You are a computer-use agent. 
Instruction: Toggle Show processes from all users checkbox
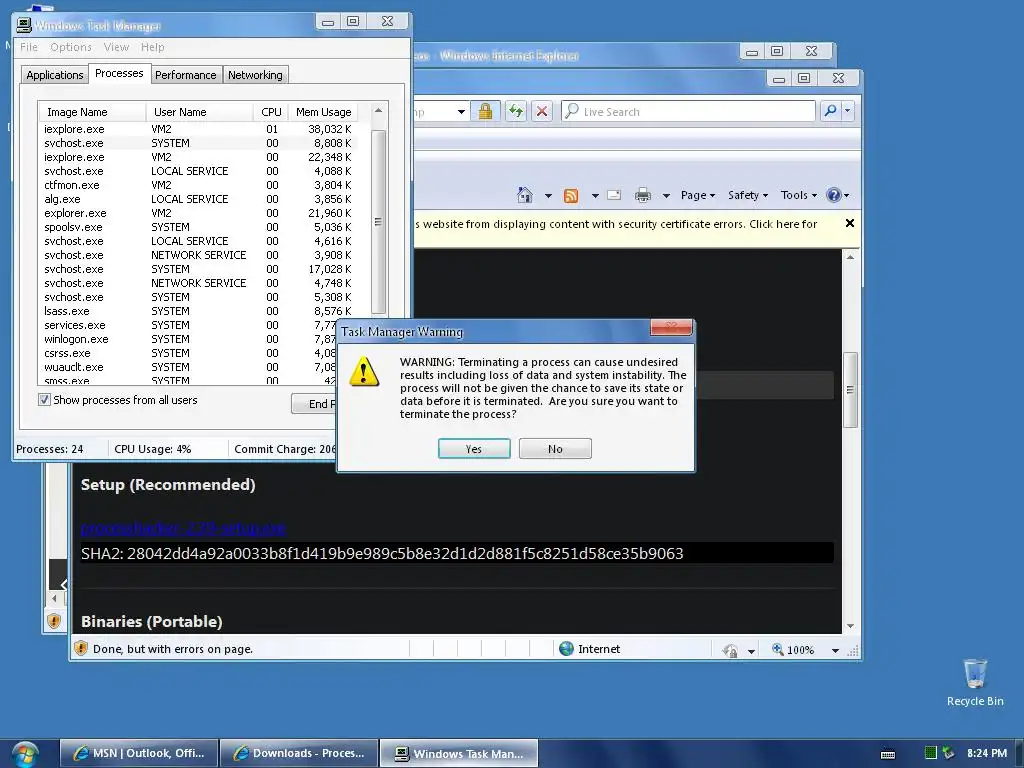pos(44,400)
